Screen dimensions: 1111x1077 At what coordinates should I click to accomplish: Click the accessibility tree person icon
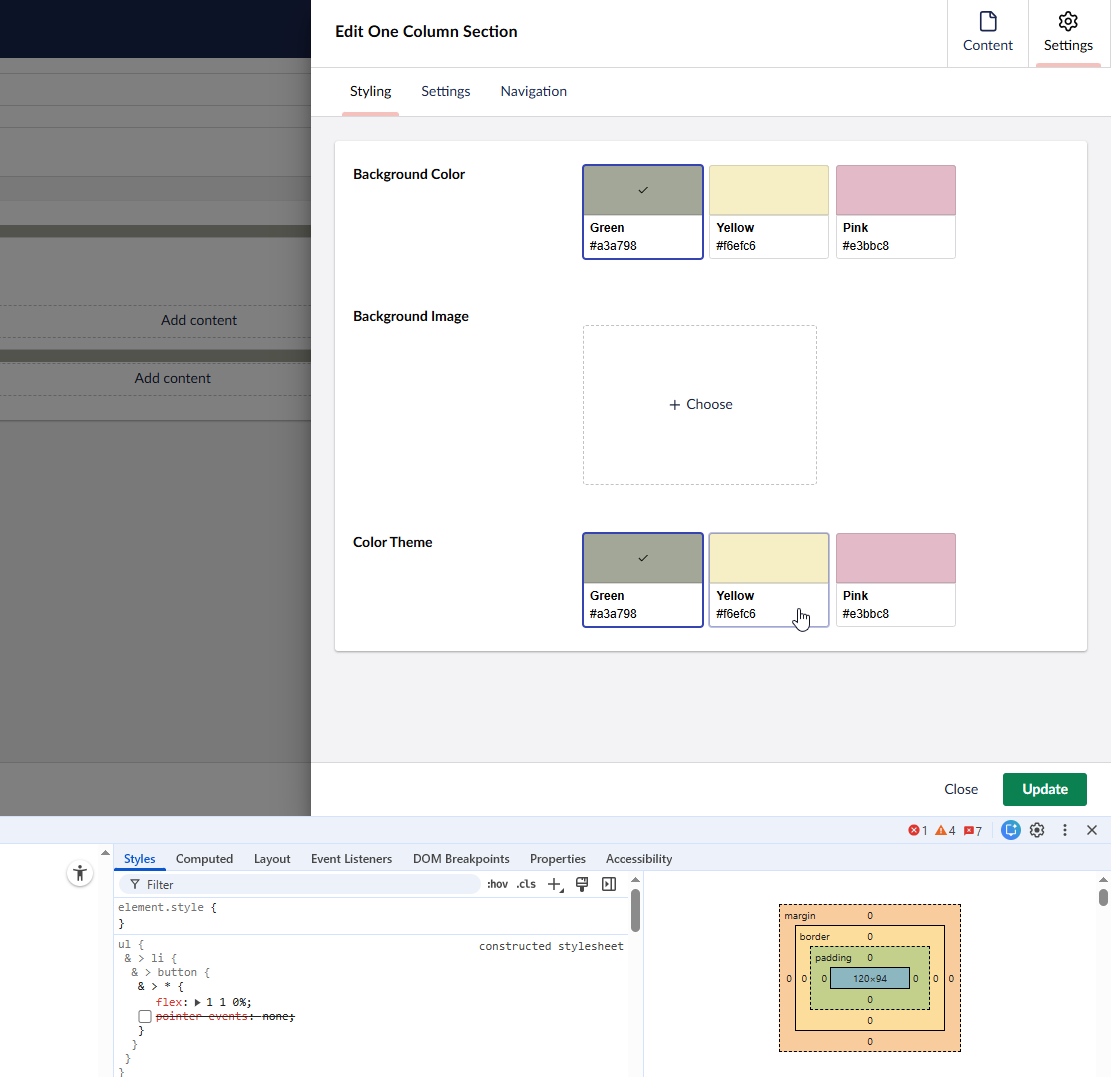[x=80, y=873]
